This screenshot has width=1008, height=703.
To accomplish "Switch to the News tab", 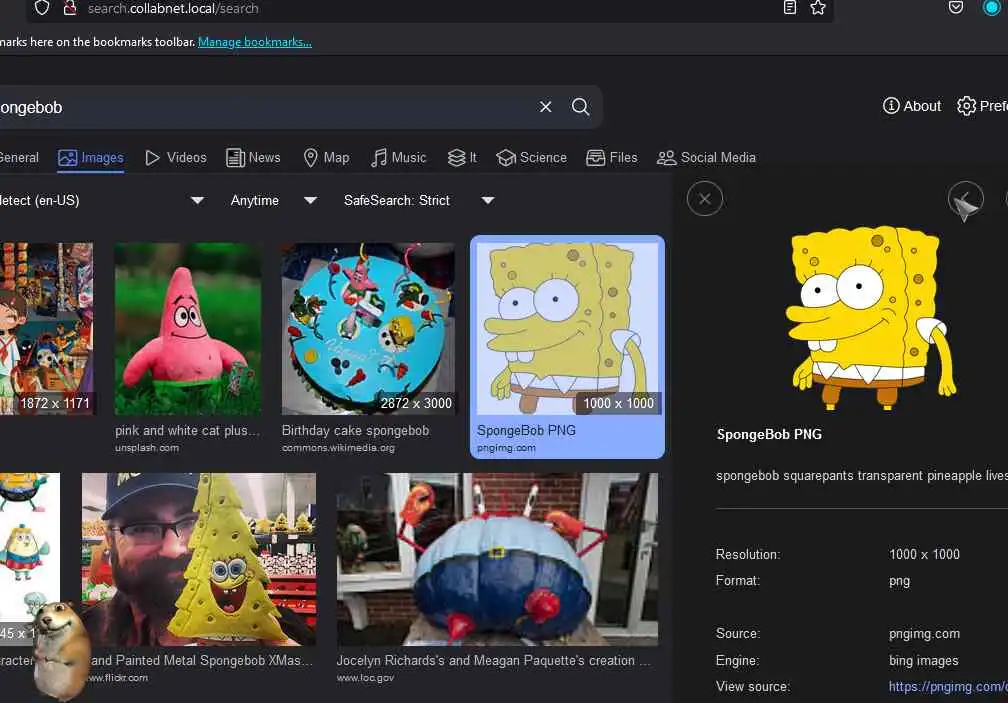I will [253, 157].
